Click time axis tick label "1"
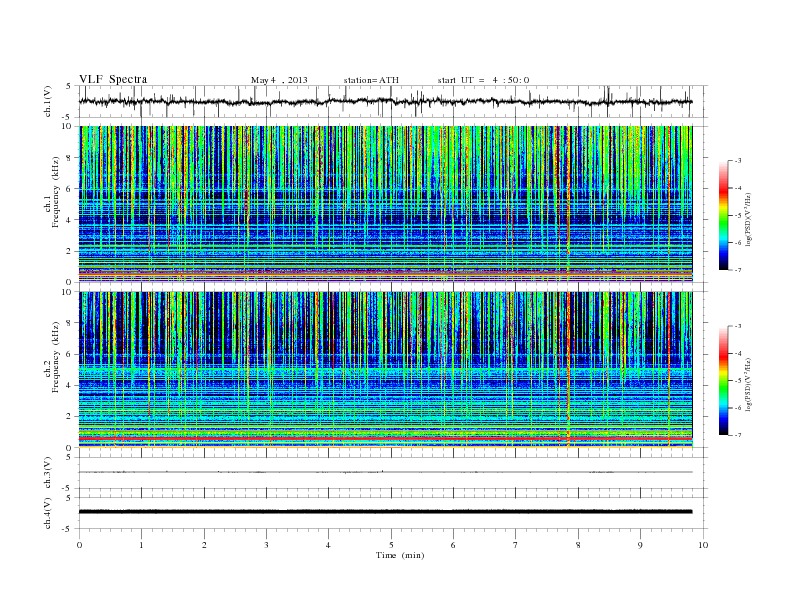The width and height of the screenshot is (792, 612). [x=142, y=545]
